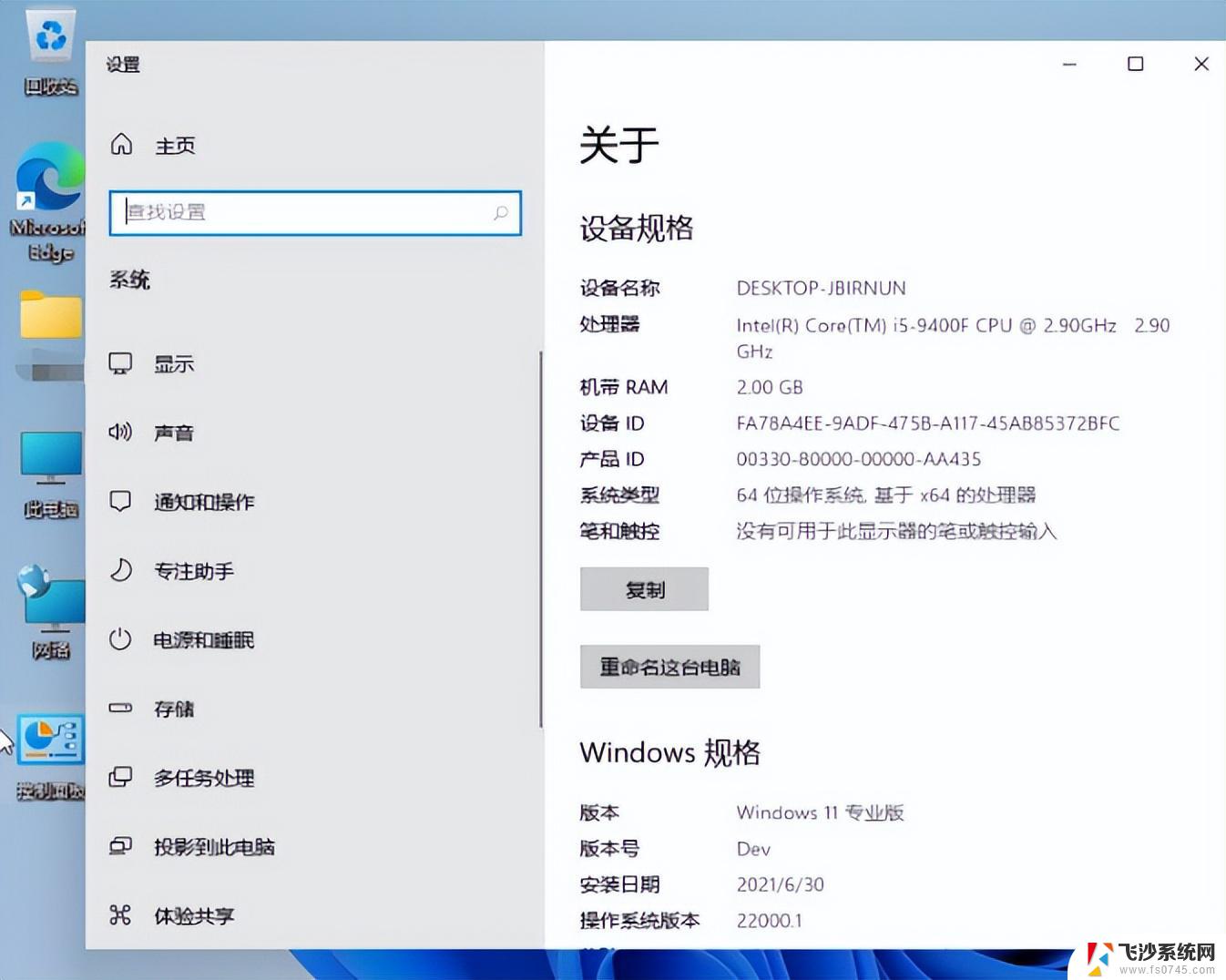Click the 重命名这台电脑 button
This screenshot has height=980, width=1226.
(669, 667)
